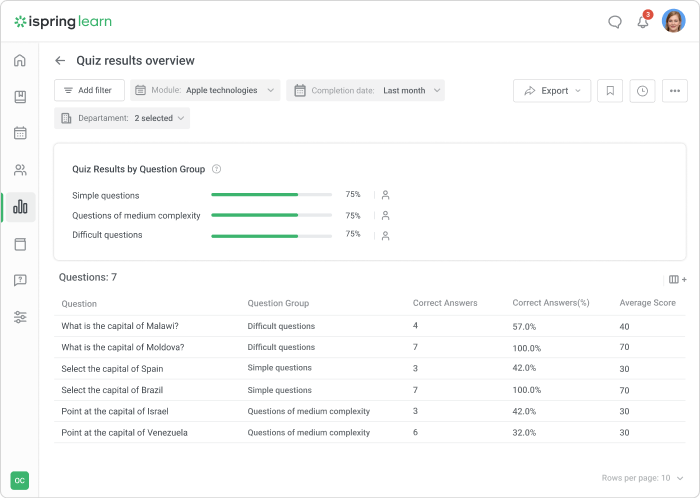Click the 'Quiz results overview' page title
700x498 pixels.
135,61
